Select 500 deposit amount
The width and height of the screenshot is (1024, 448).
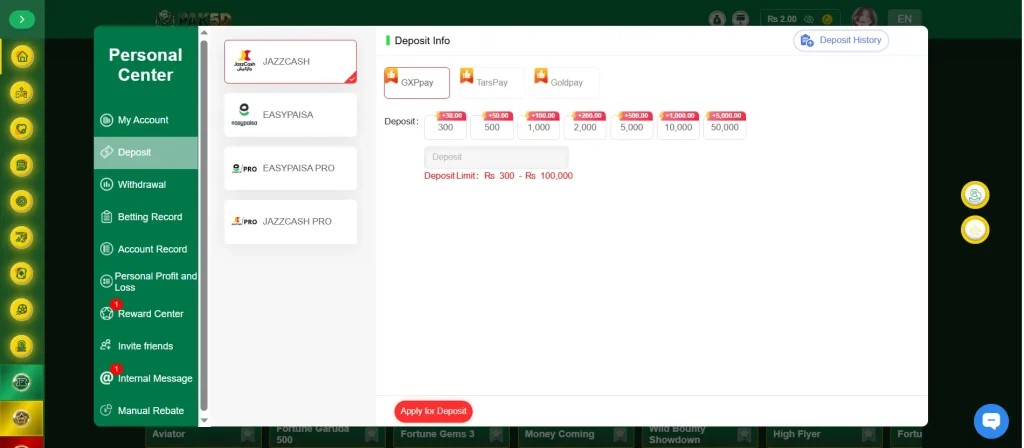click(x=492, y=127)
